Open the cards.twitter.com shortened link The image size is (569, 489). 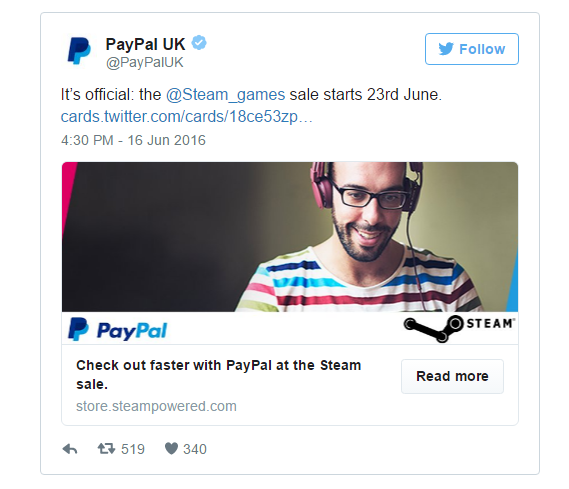click(187, 117)
